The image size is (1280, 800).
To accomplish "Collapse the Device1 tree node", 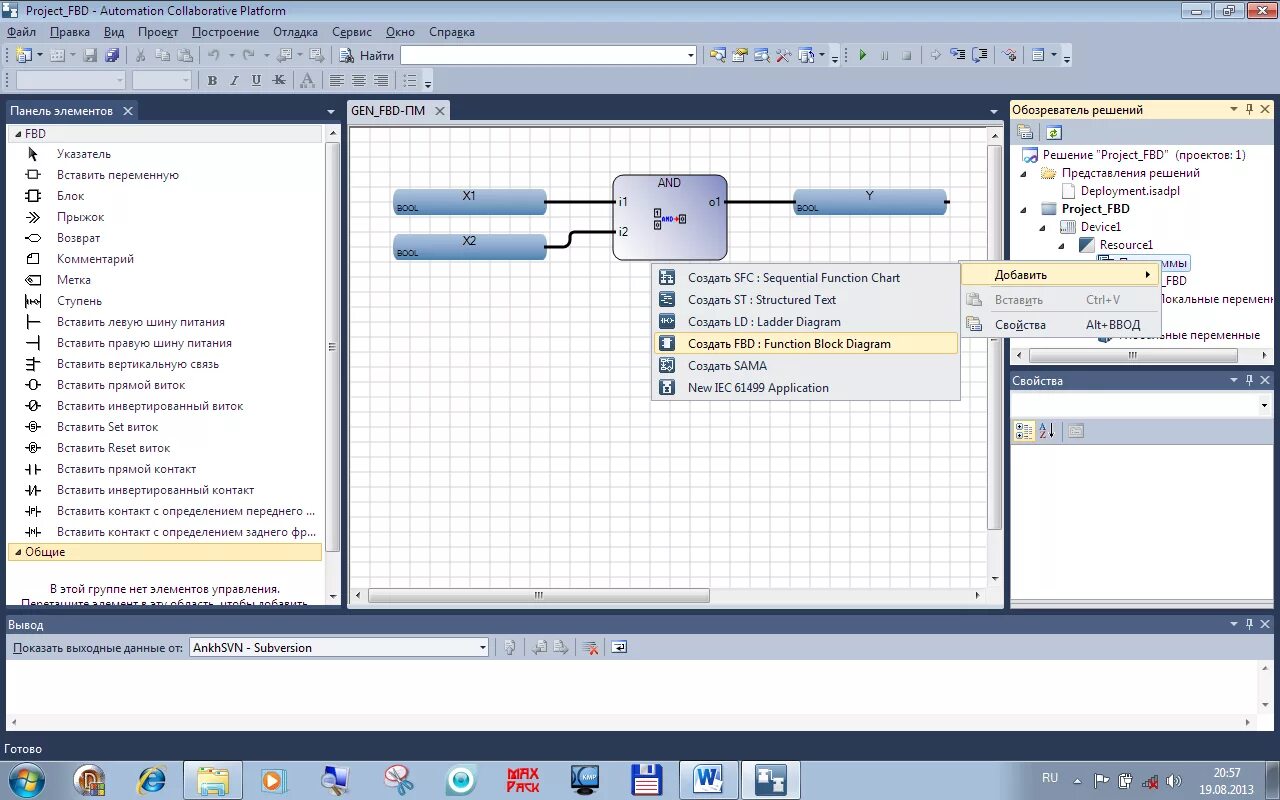I will click(x=1042, y=227).
